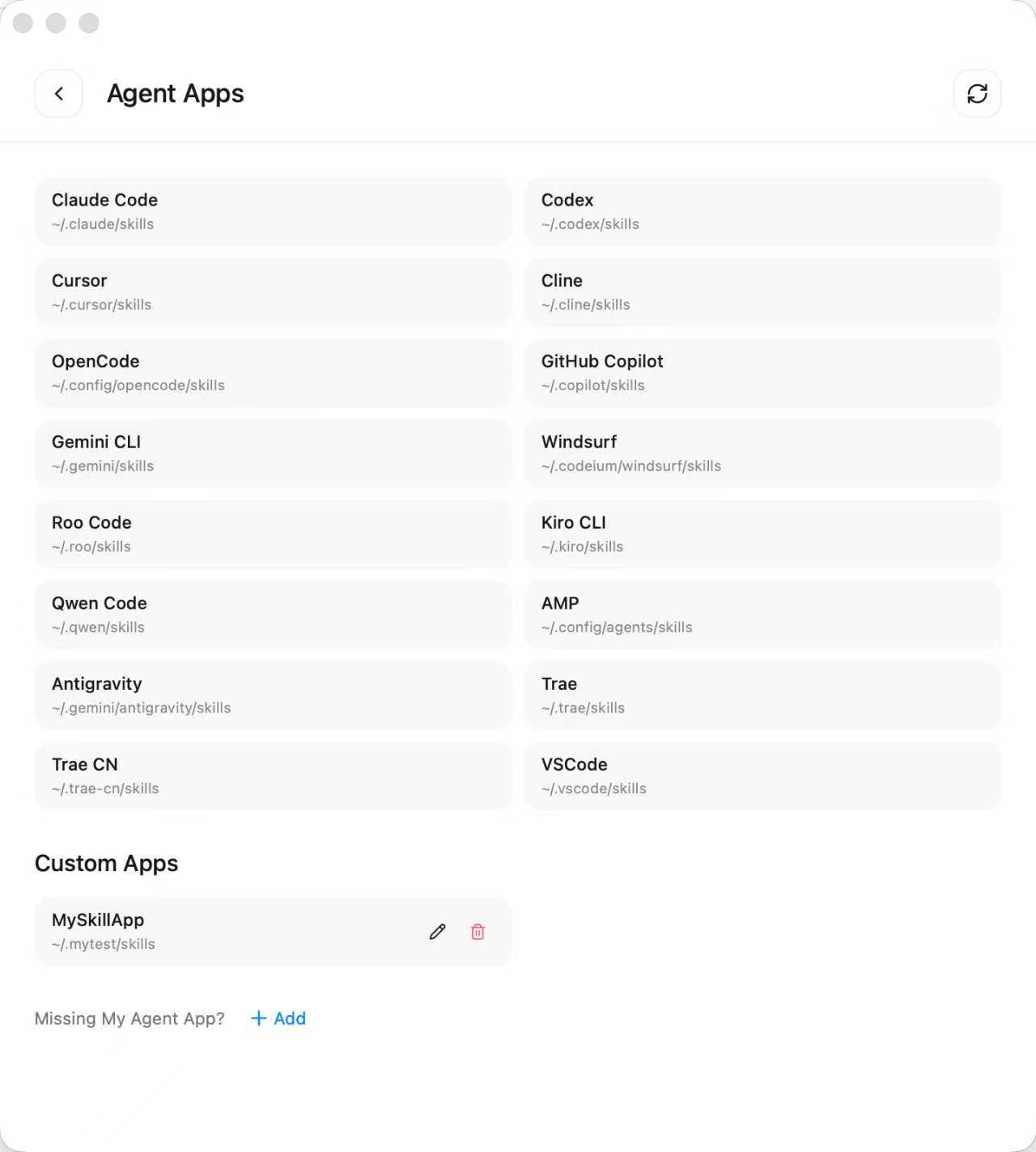Edit MySkillApp with the pencil icon
Image resolution: width=1036 pixels, height=1152 pixels.
click(x=437, y=932)
